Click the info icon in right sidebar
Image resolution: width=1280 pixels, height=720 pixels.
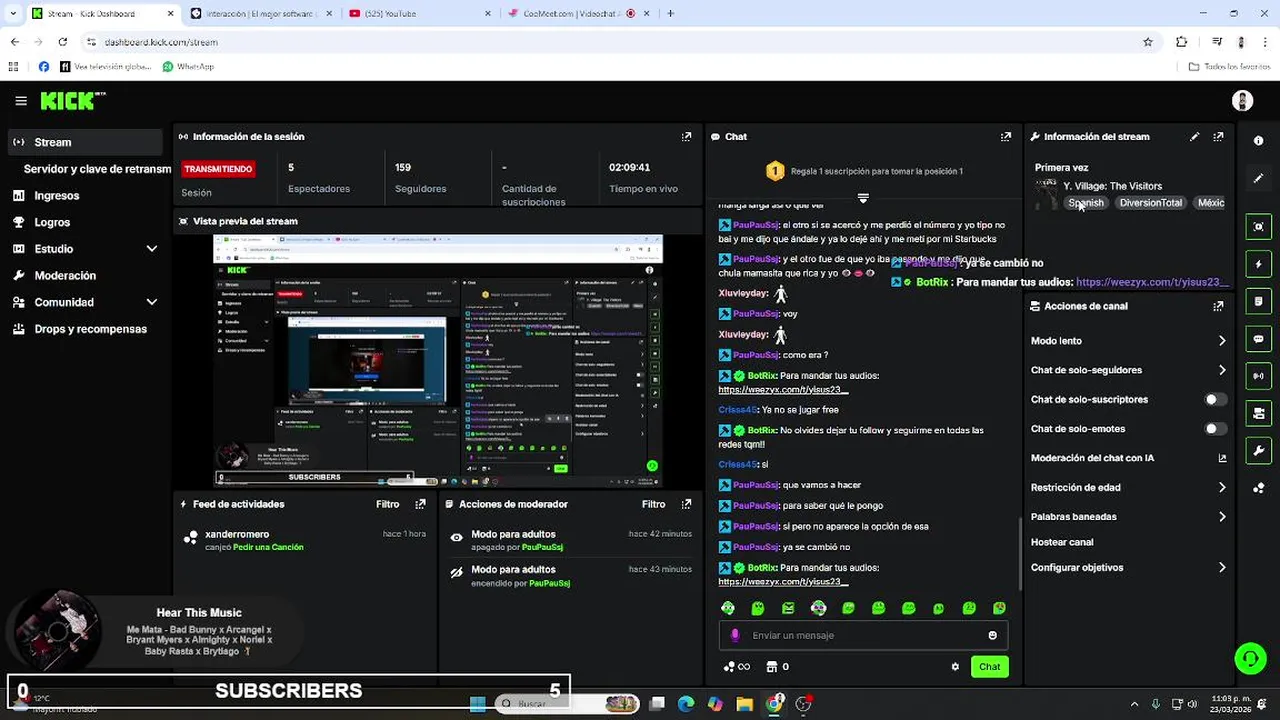[1258, 141]
